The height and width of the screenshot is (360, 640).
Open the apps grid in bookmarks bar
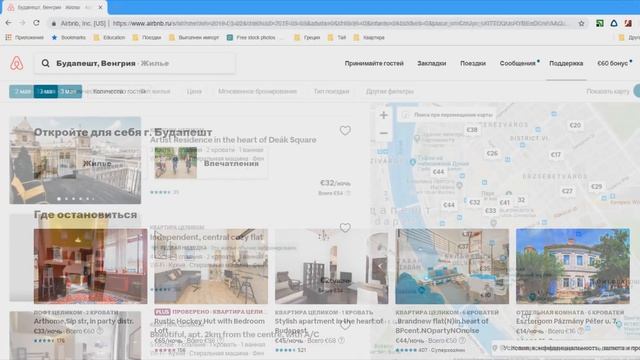pyautogui.click(x=8, y=37)
